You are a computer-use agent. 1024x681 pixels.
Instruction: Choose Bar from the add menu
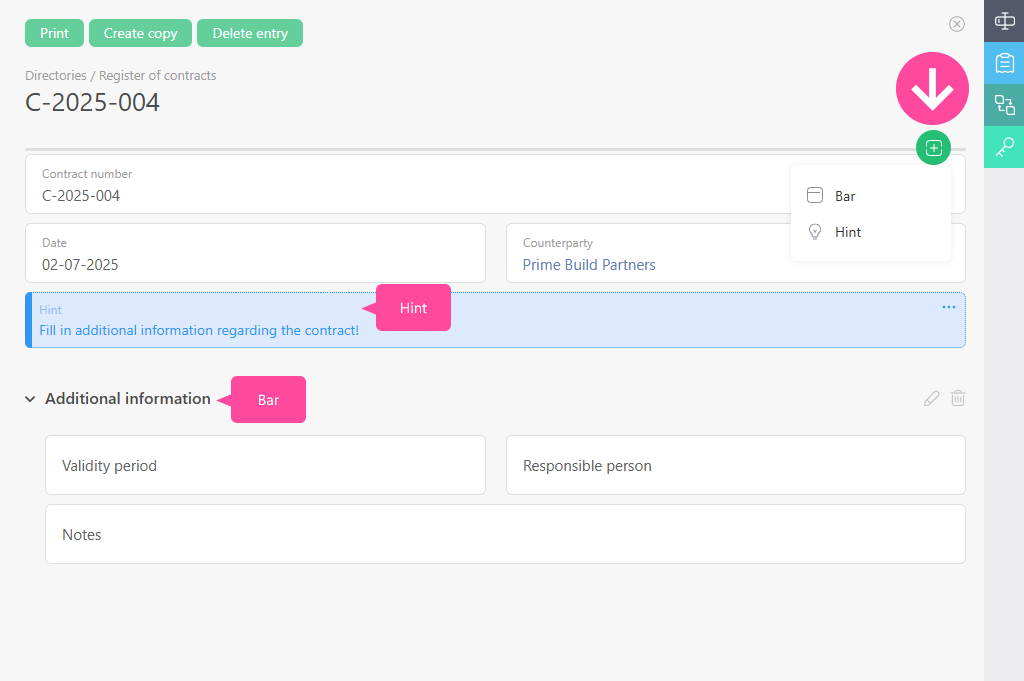coord(845,196)
